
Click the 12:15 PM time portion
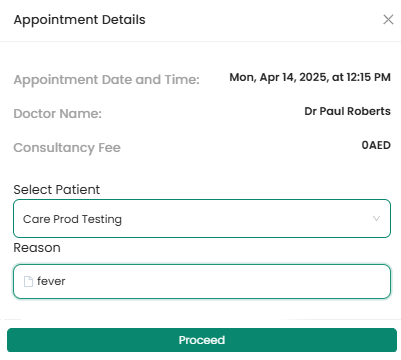click(x=368, y=77)
